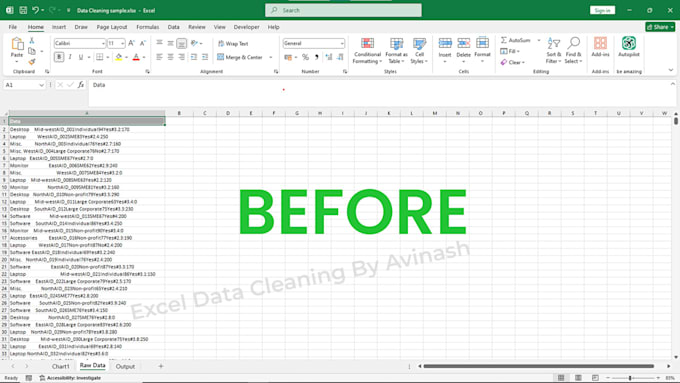The width and height of the screenshot is (680, 383).
Task: Switch to the Insert ribbon tab
Action: [59, 27]
